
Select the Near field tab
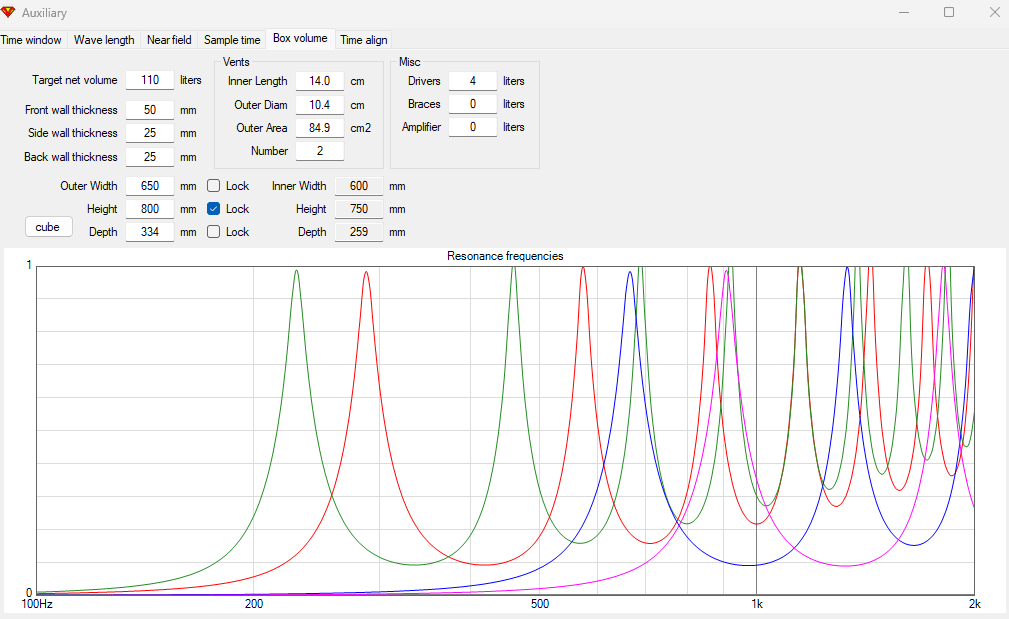pyautogui.click(x=169, y=40)
